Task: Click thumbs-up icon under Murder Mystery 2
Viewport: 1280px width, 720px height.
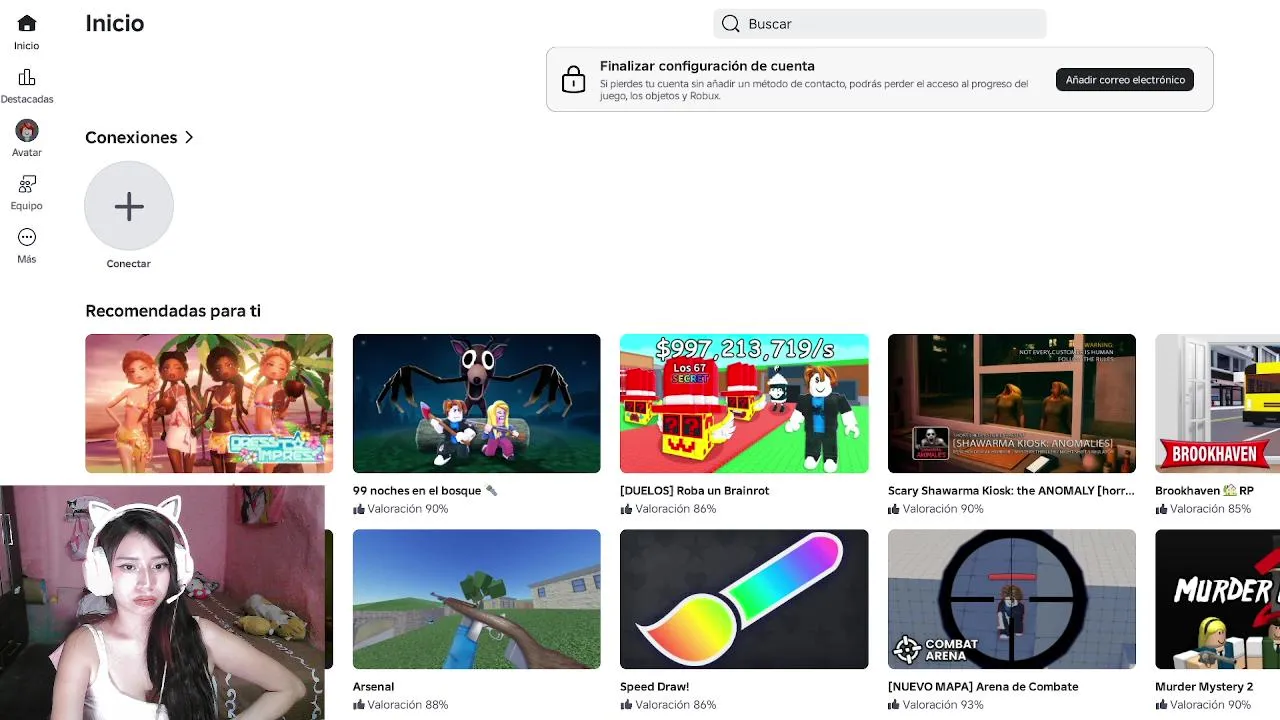Action: (1161, 705)
